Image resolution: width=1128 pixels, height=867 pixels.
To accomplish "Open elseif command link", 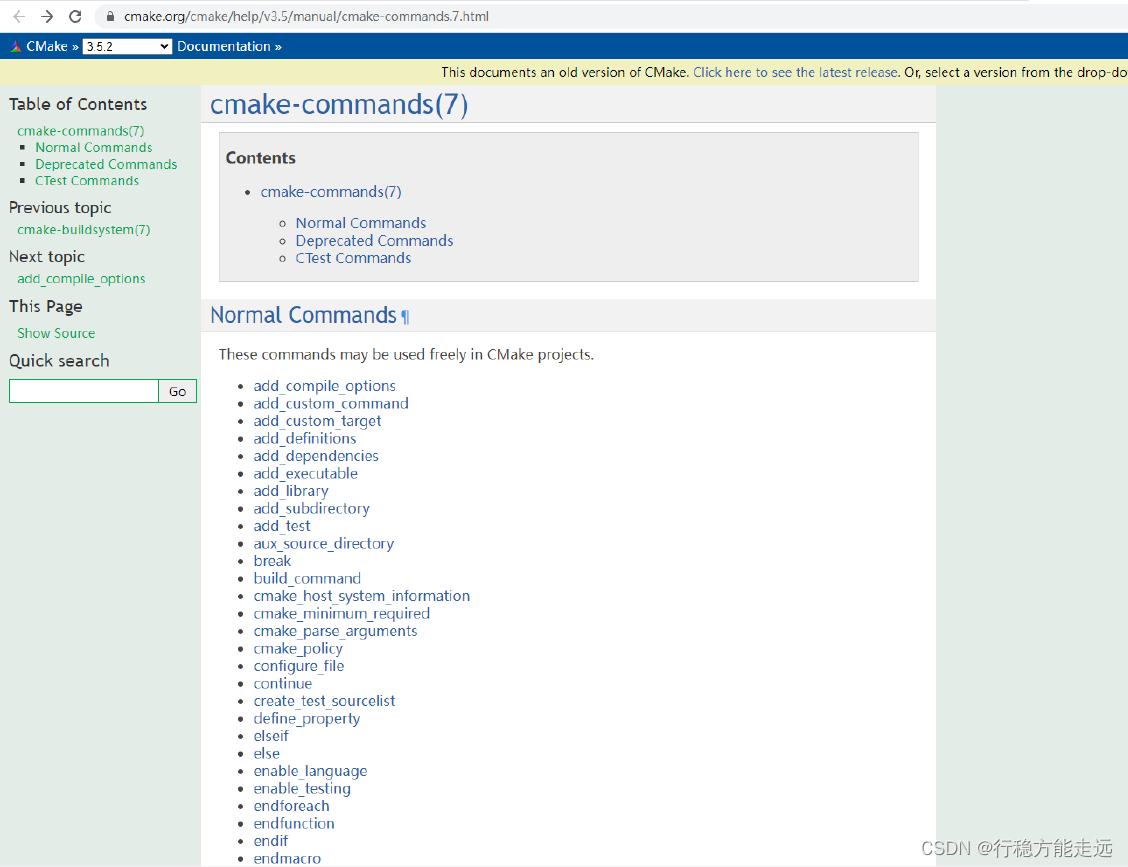I will tap(270, 736).
